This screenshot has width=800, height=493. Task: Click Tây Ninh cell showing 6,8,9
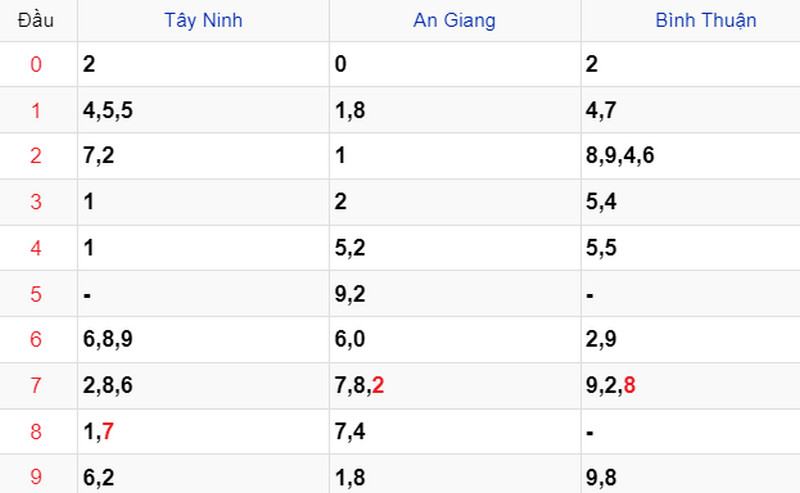coord(108,340)
